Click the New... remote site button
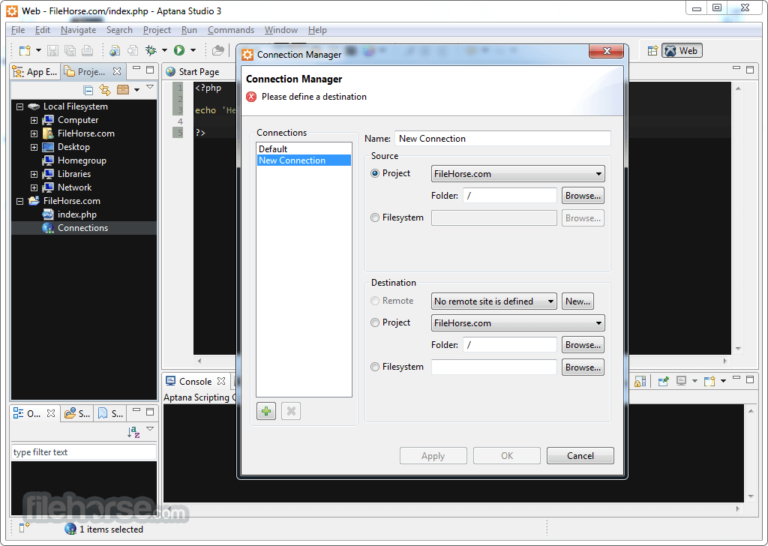 coord(577,301)
